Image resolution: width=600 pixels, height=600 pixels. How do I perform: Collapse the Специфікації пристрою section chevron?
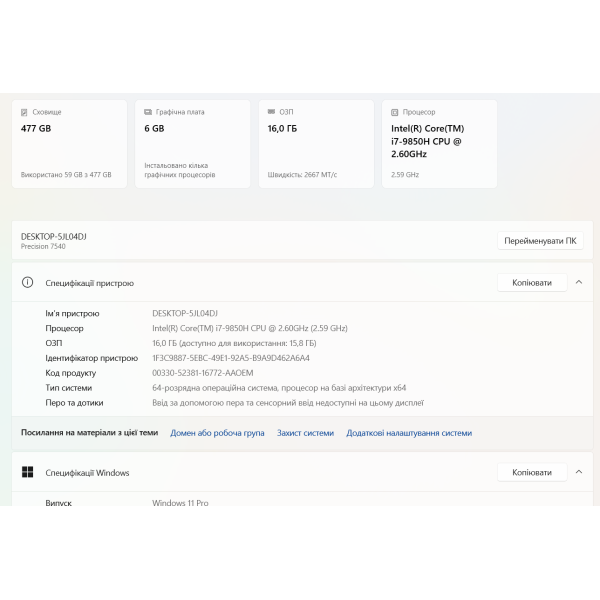coord(579,282)
